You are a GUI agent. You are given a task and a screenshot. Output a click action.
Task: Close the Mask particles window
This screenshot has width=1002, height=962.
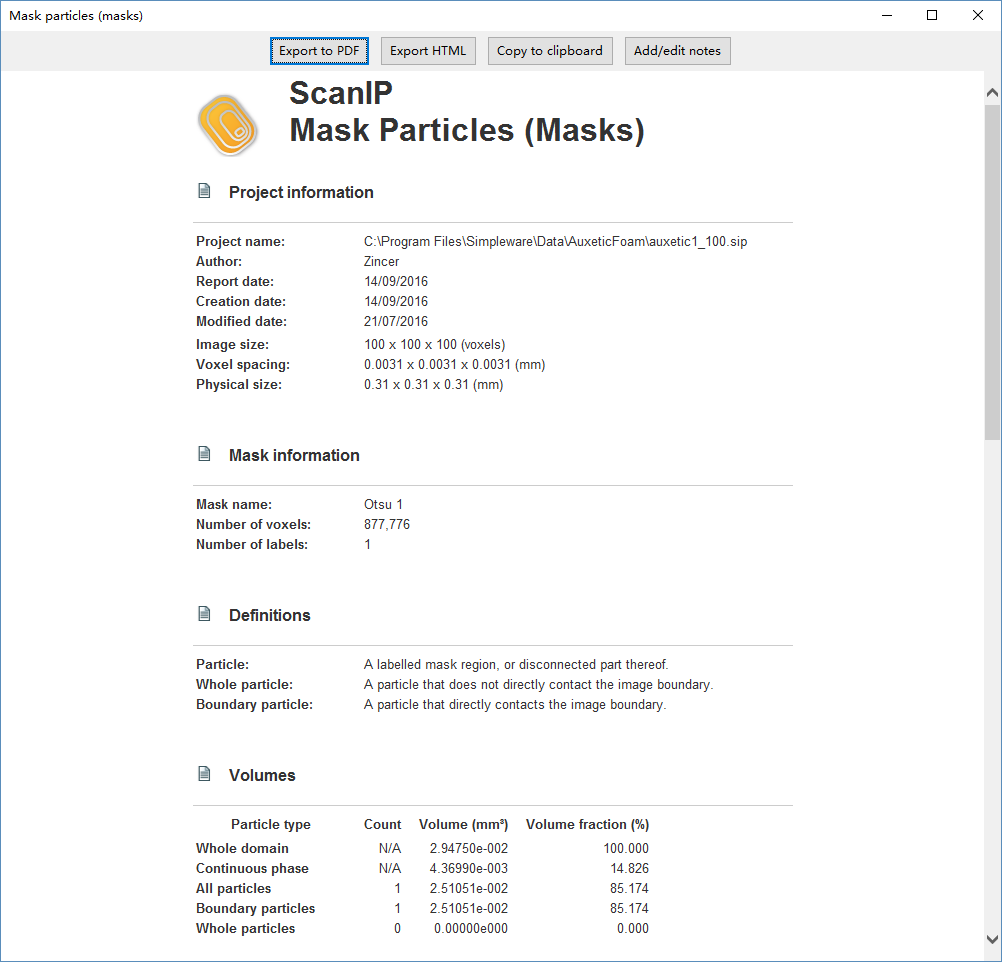coord(978,15)
